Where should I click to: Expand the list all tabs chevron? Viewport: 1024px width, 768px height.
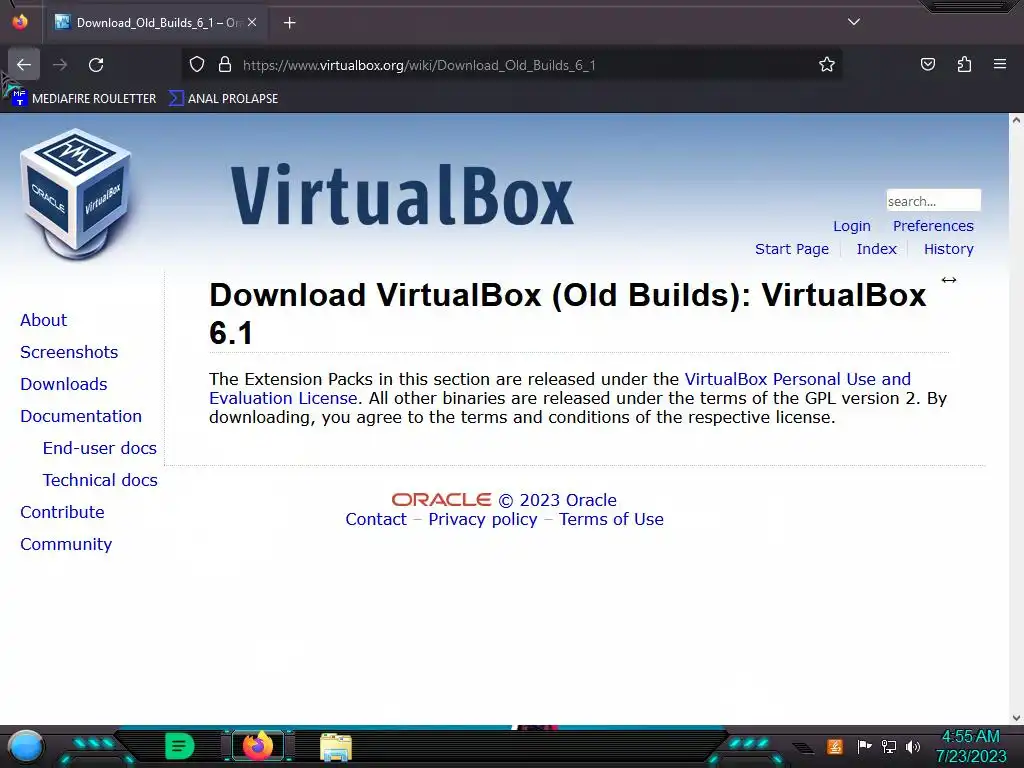point(854,22)
